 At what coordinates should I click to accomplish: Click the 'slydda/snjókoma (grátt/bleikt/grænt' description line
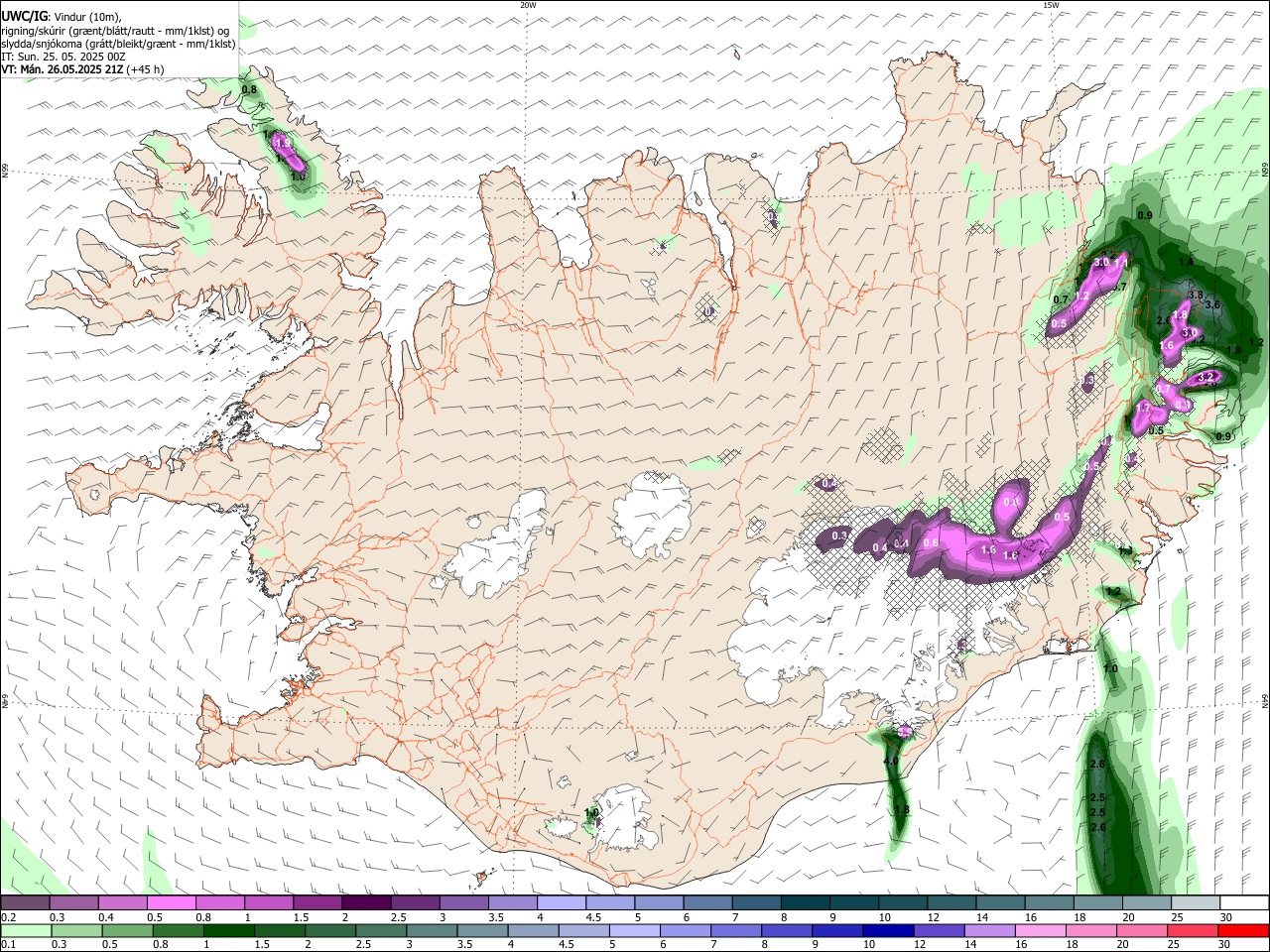[118, 44]
